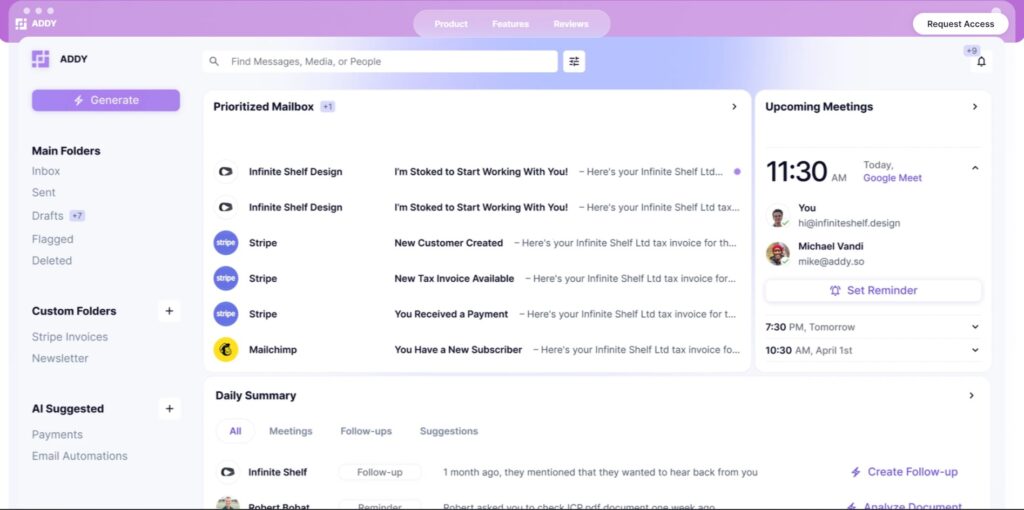Click the Addy logo in sidebar

pyautogui.click(x=41, y=59)
